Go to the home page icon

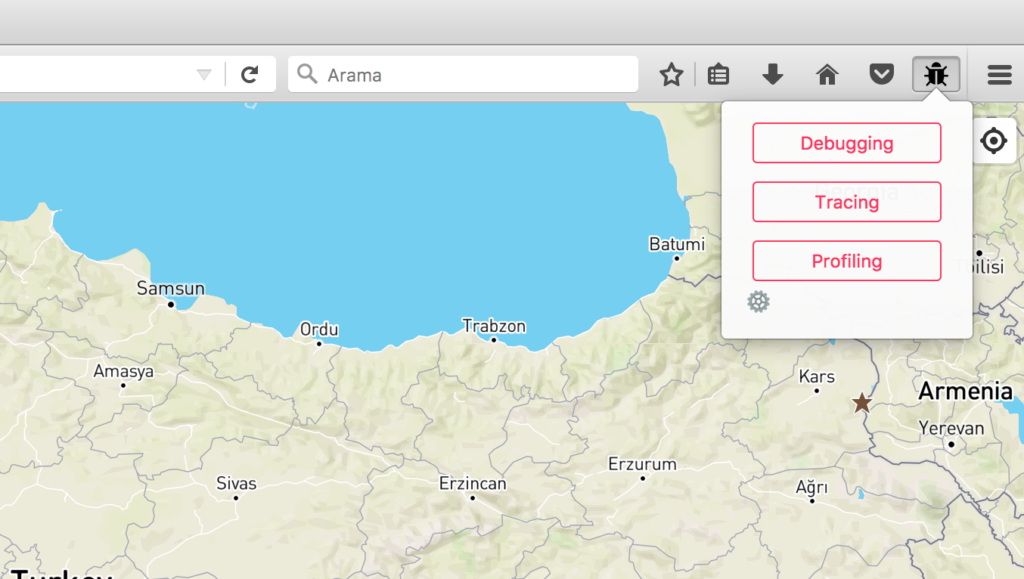click(827, 74)
